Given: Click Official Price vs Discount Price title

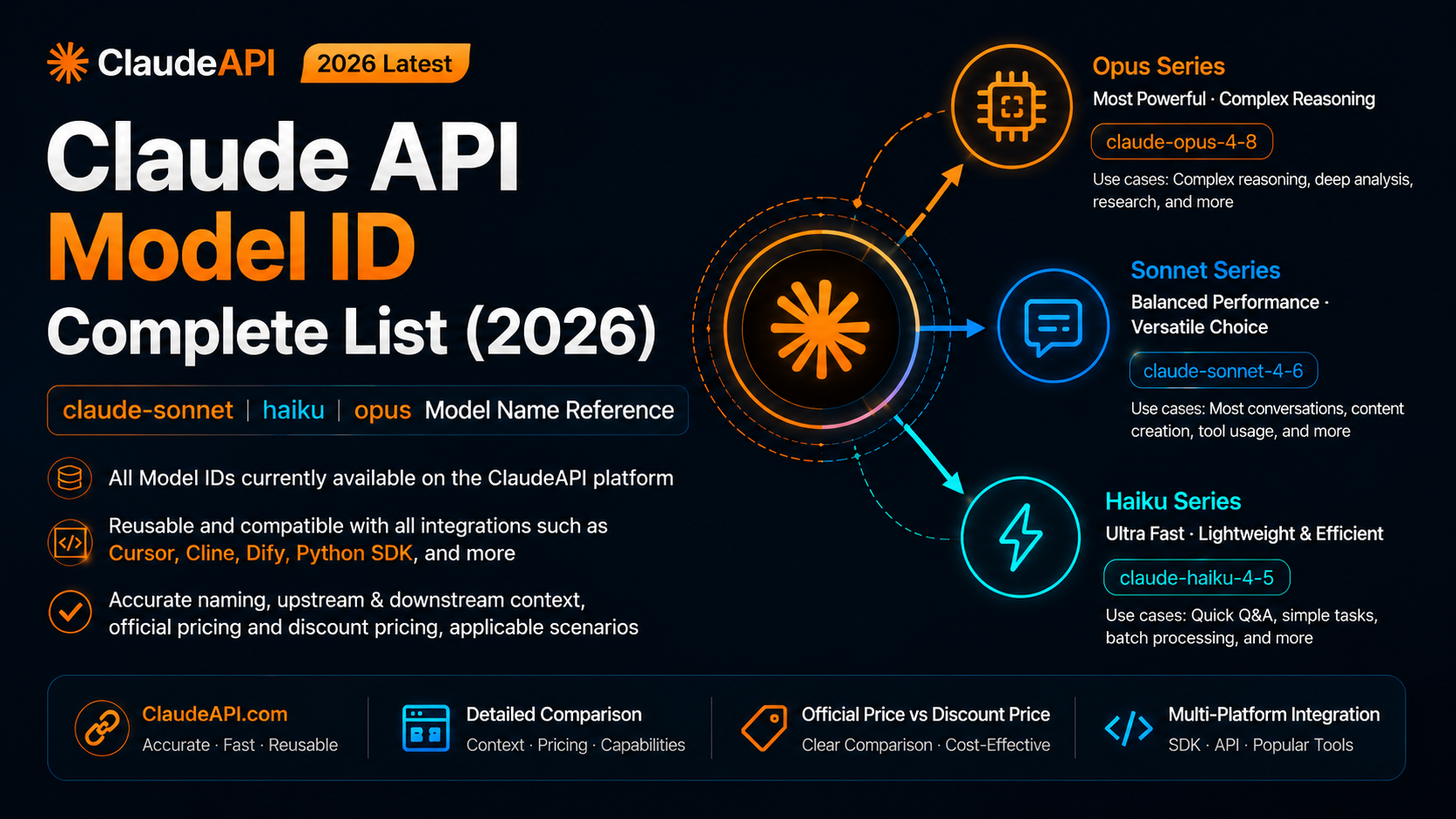Looking at the screenshot, I should 926,715.
